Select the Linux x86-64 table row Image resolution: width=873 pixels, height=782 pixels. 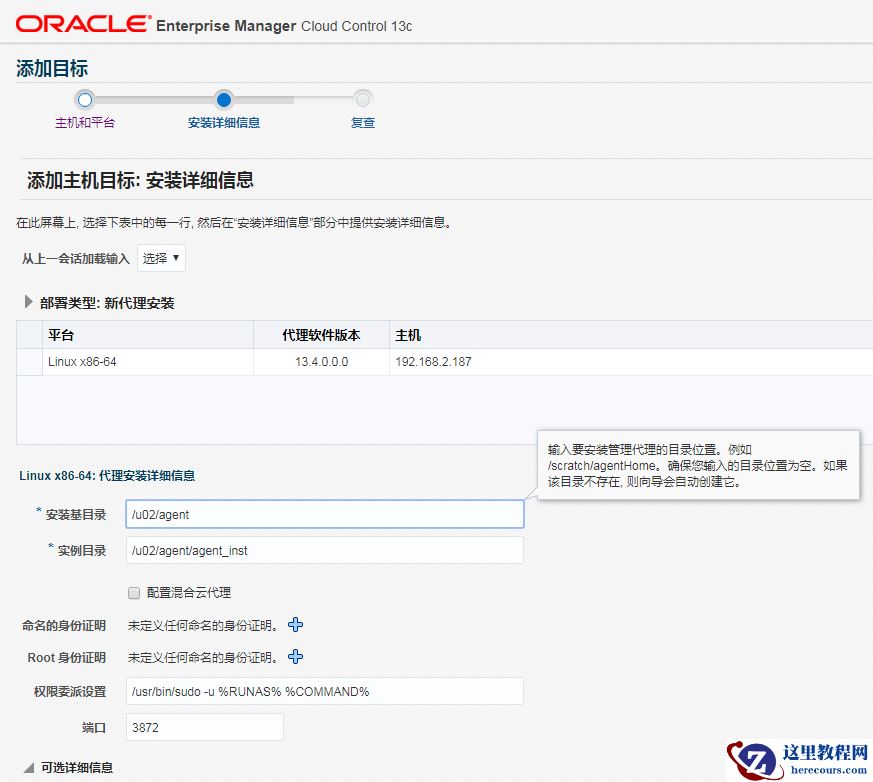point(445,362)
